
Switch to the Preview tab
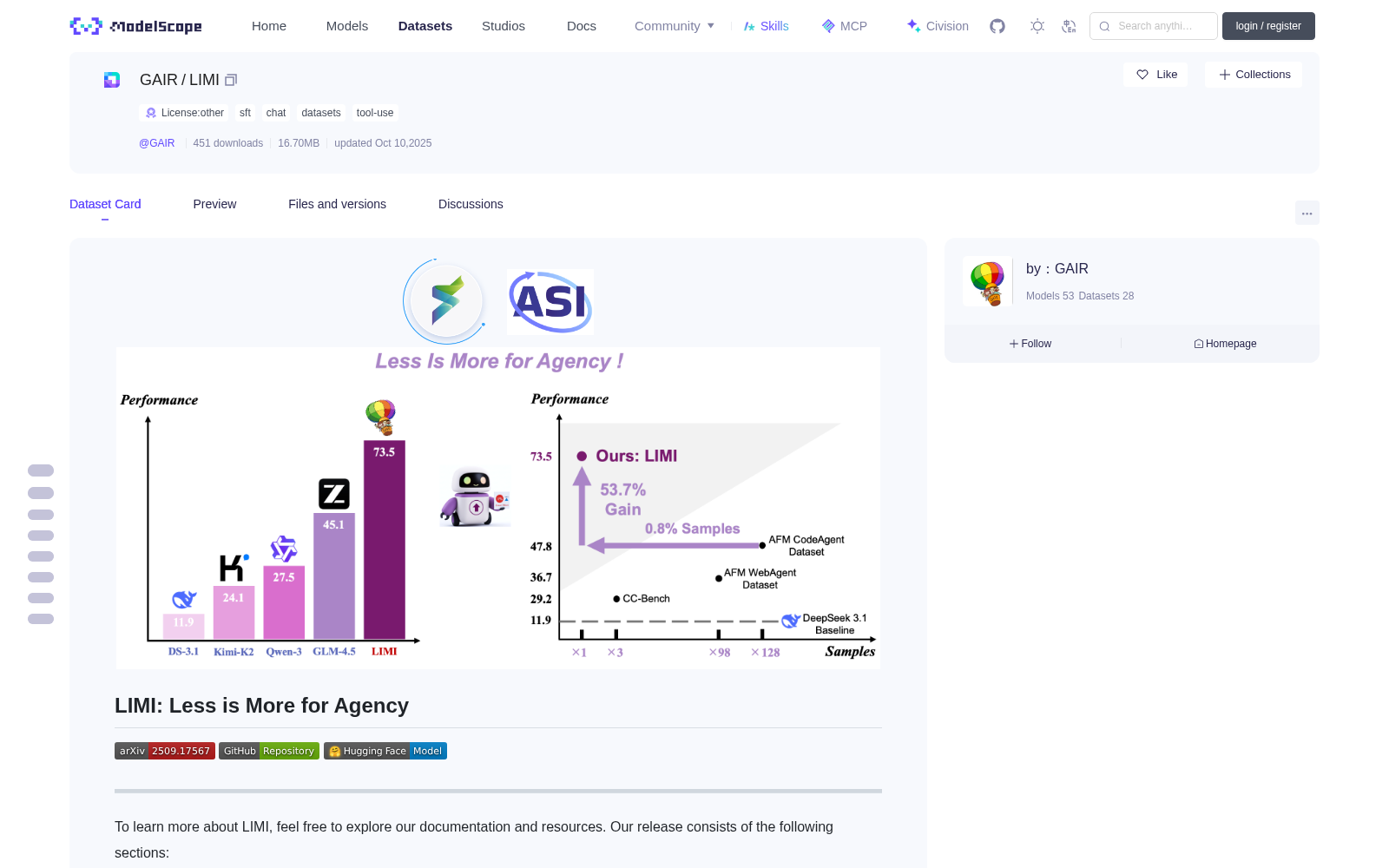click(214, 204)
